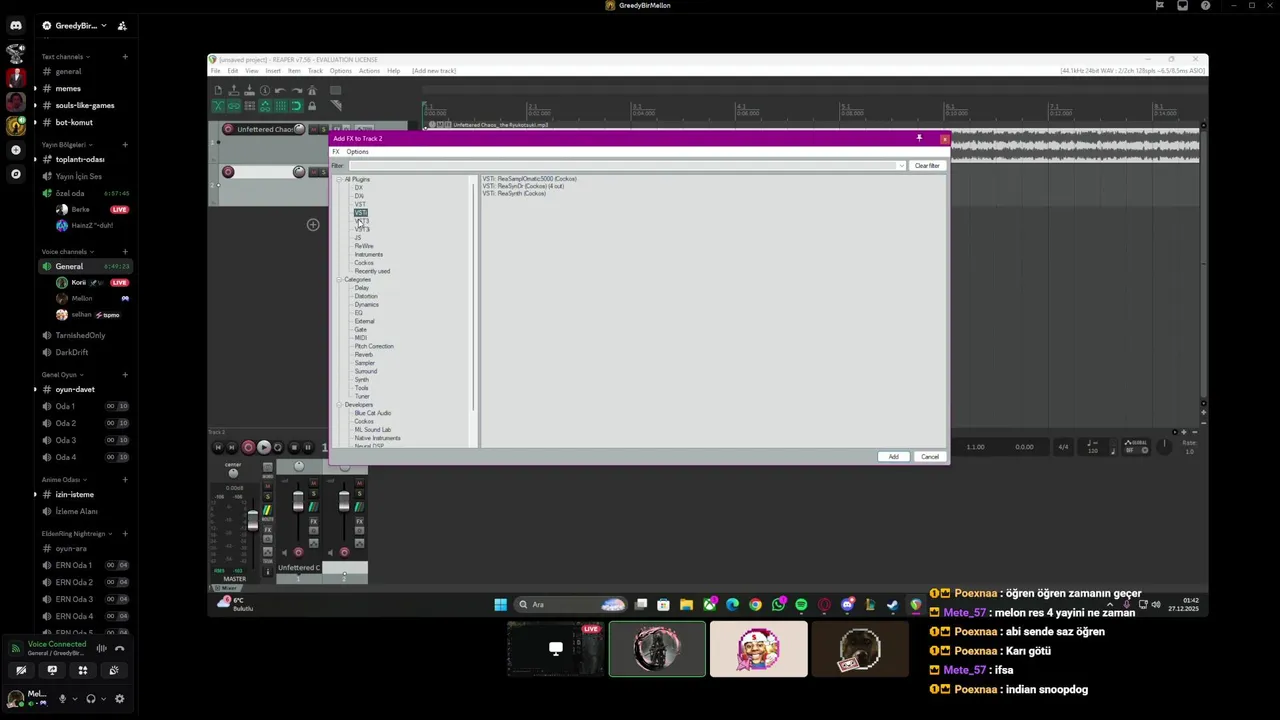Arm record on the empty second track

click(x=228, y=172)
